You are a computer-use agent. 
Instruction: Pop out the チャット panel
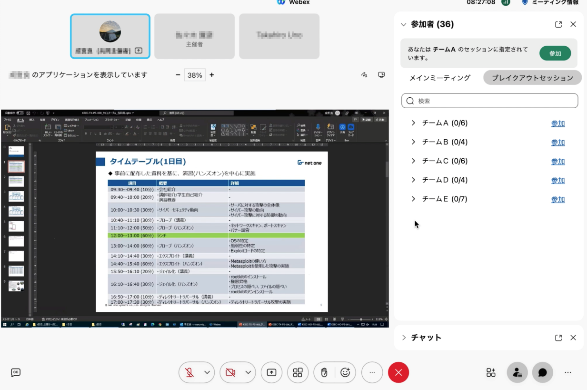558,338
